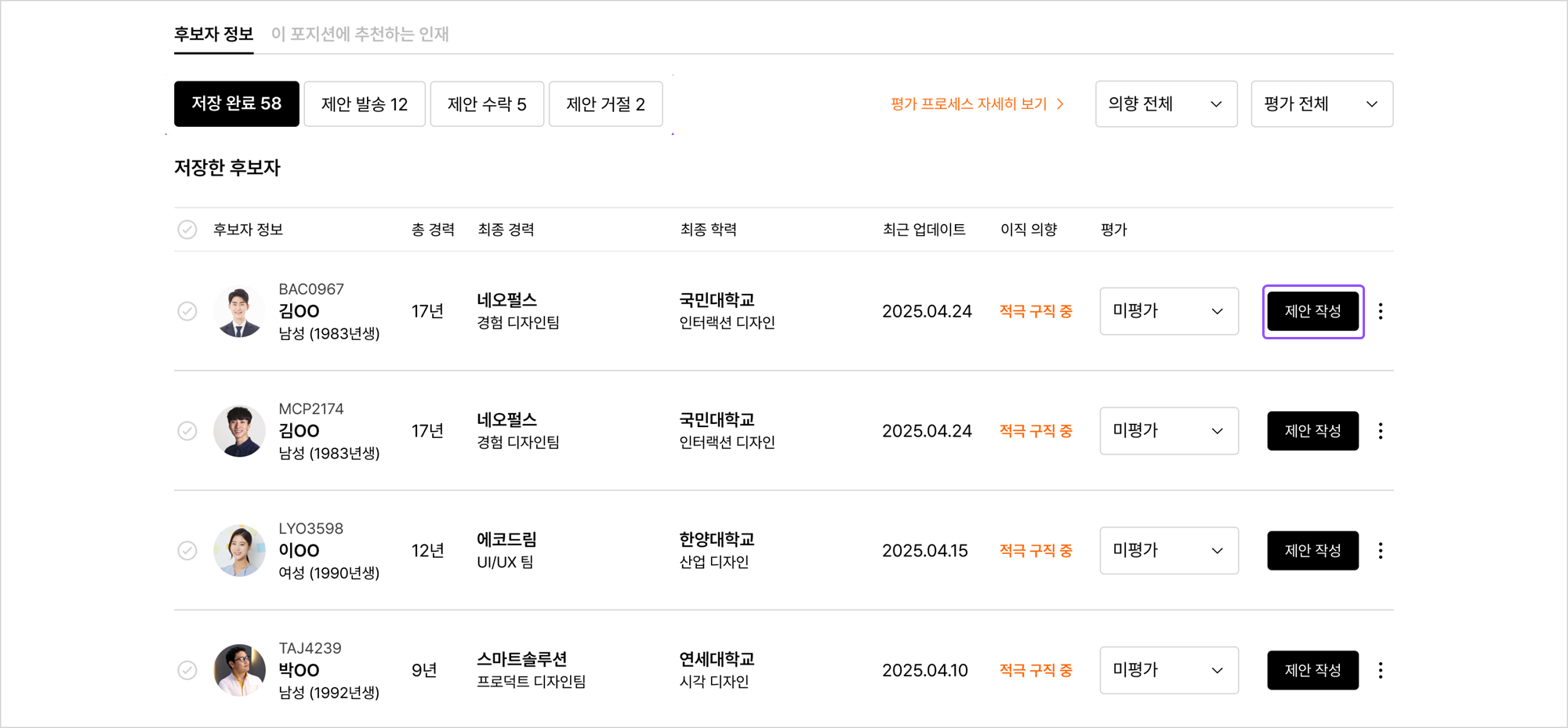Screen dimensions: 1568x728
Task: Open more options for candidate BAC0967
Action: (1381, 311)
